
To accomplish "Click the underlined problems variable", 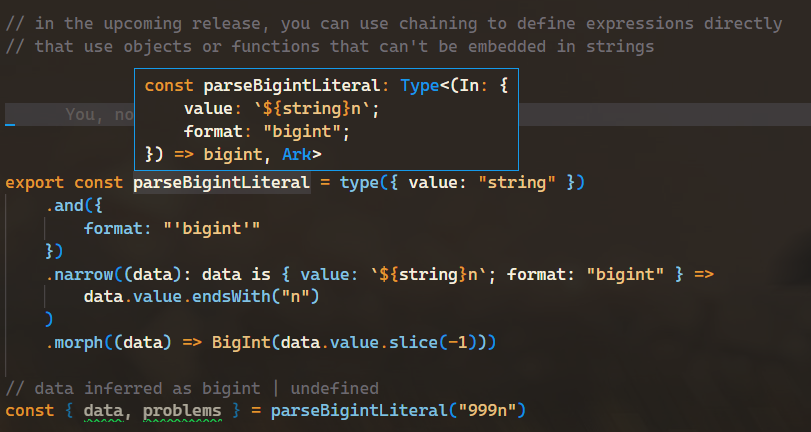I will 182,411.
